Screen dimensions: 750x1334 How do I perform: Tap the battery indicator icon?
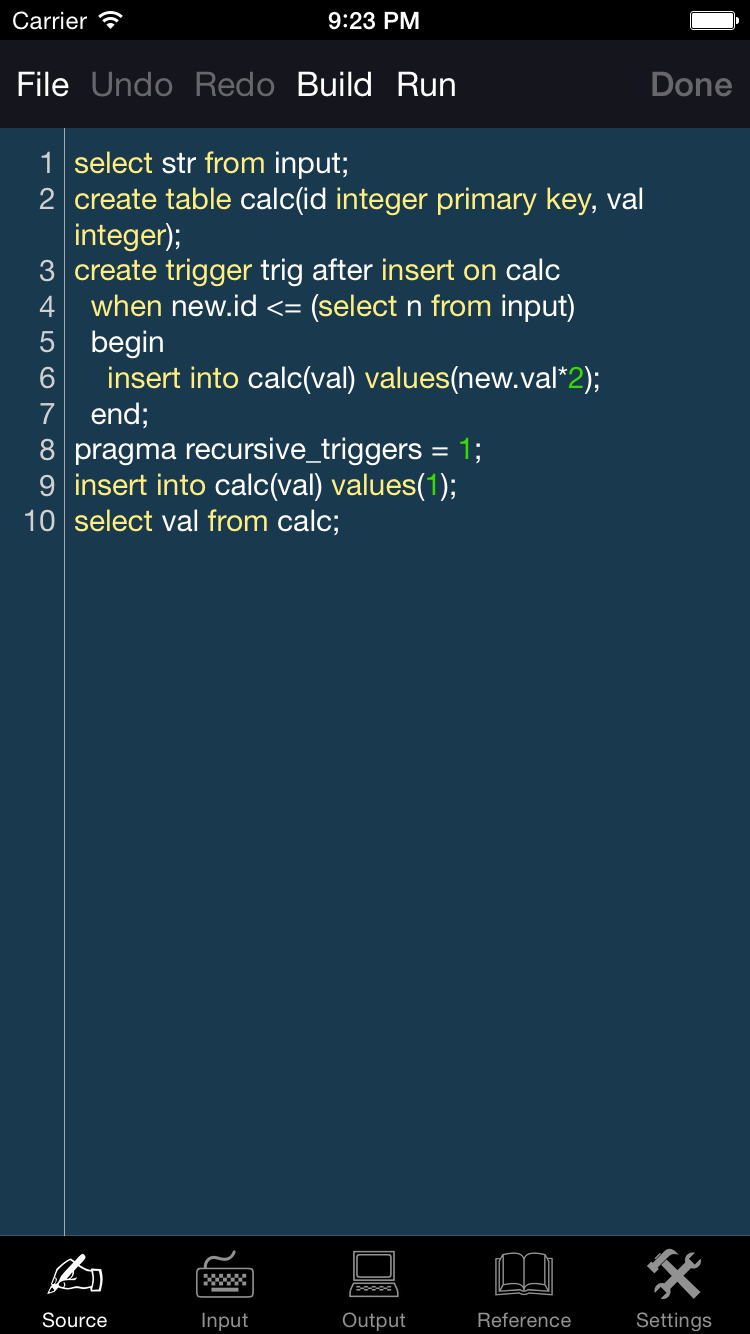pyautogui.click(x=713, y=19)
